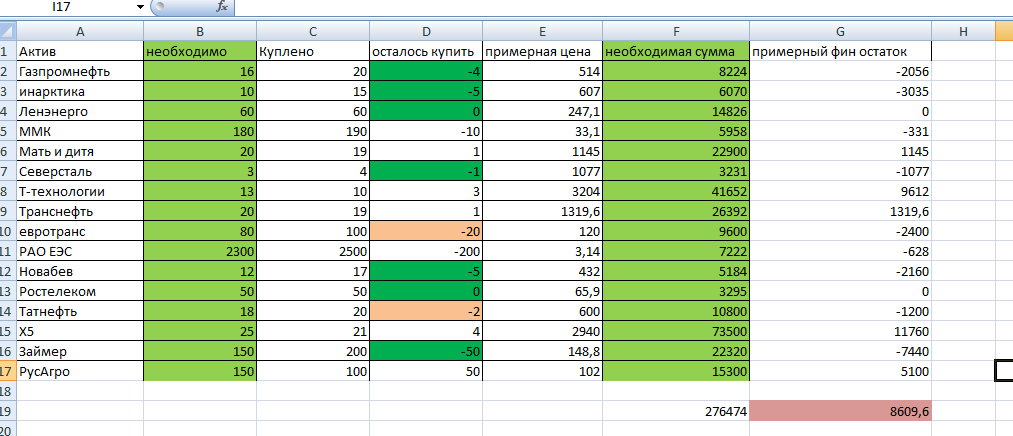Select the 'Ленэнерго' cell
This screenshot has height=436, width=1013.
tap(79, 112)
